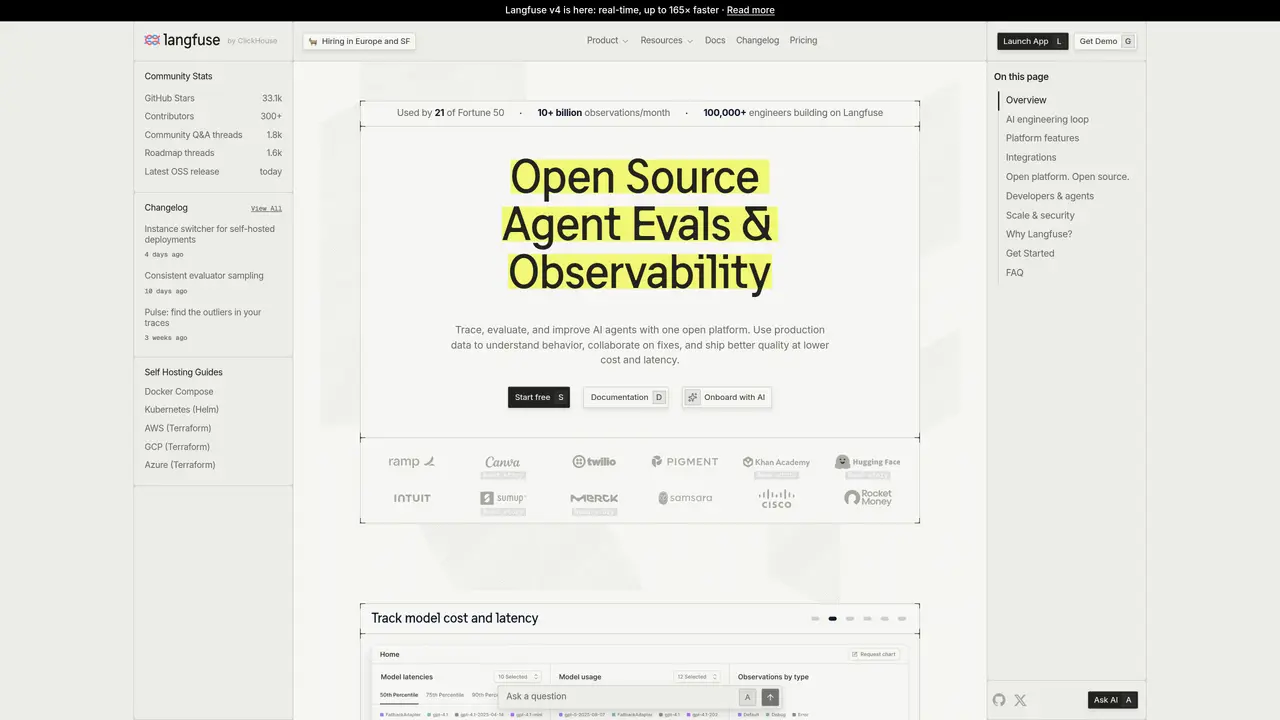Open Model latencies 10 Selected dropdown
Image resolution: width=1280 pixels, height=720 pixels.
[x=518, y=677]
